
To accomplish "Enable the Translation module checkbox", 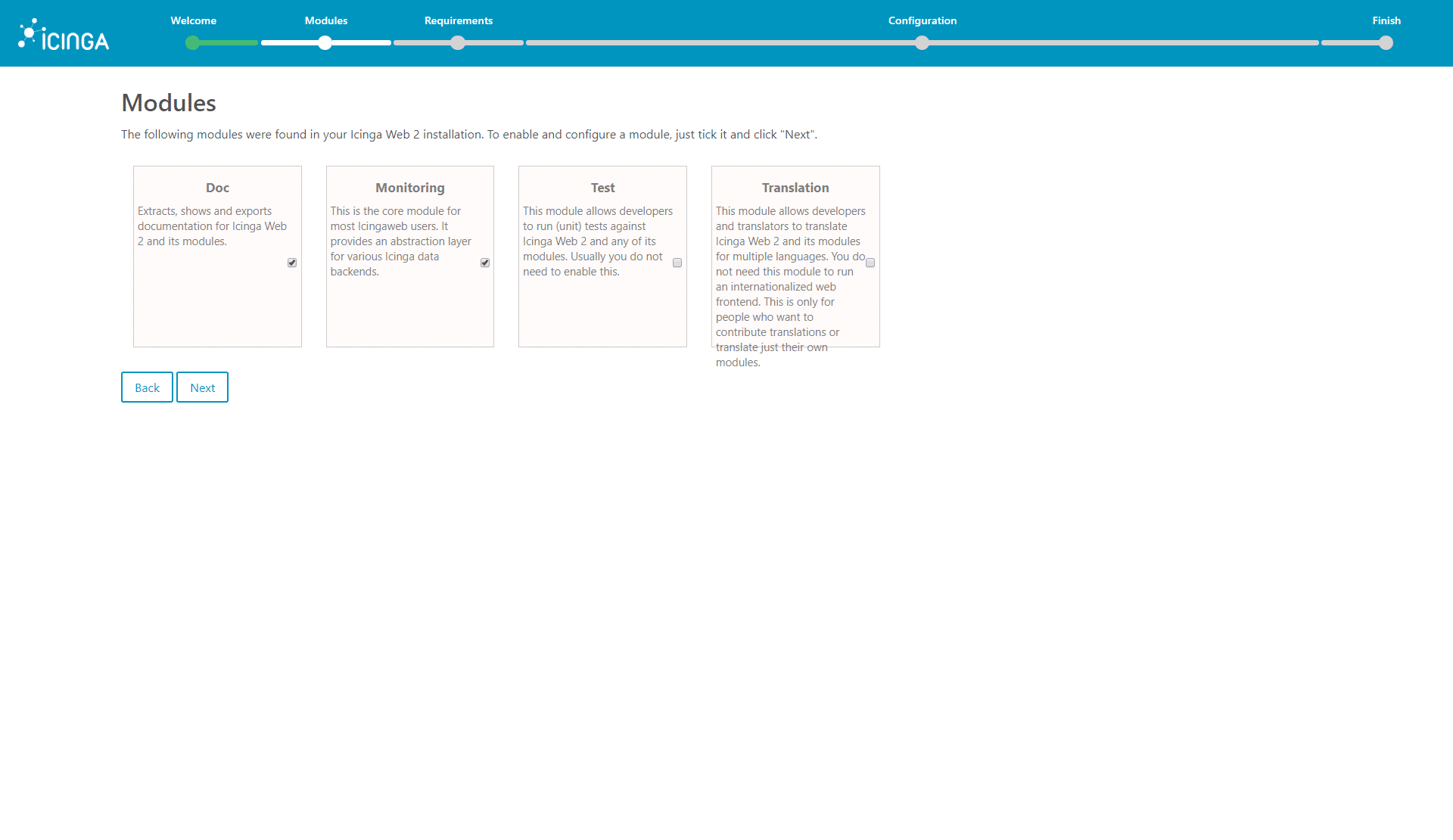I will pyautogui.click(x=870, y=263).
